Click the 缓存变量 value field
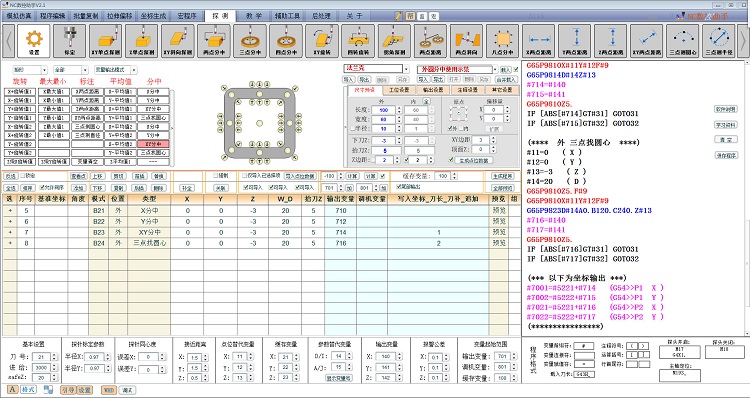This screenshot has height=398, width=750. (443, 176)
